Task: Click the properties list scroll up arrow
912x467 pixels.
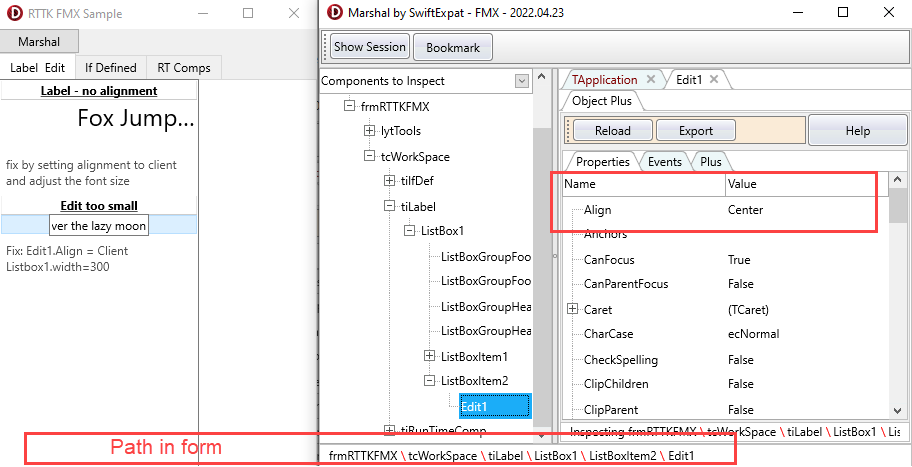Action: point(897,180)
